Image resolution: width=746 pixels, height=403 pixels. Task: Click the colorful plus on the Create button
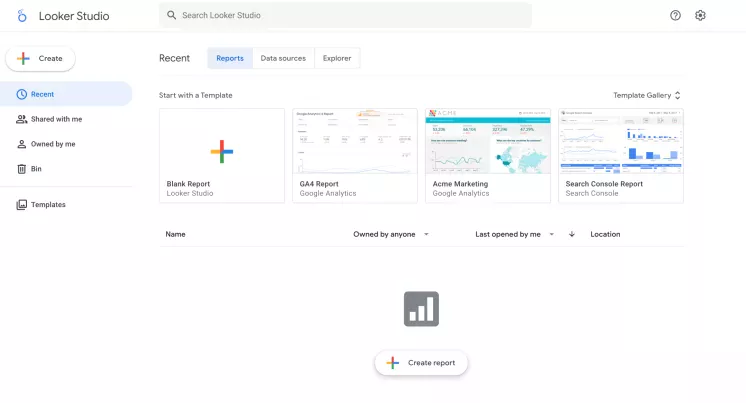23,59
